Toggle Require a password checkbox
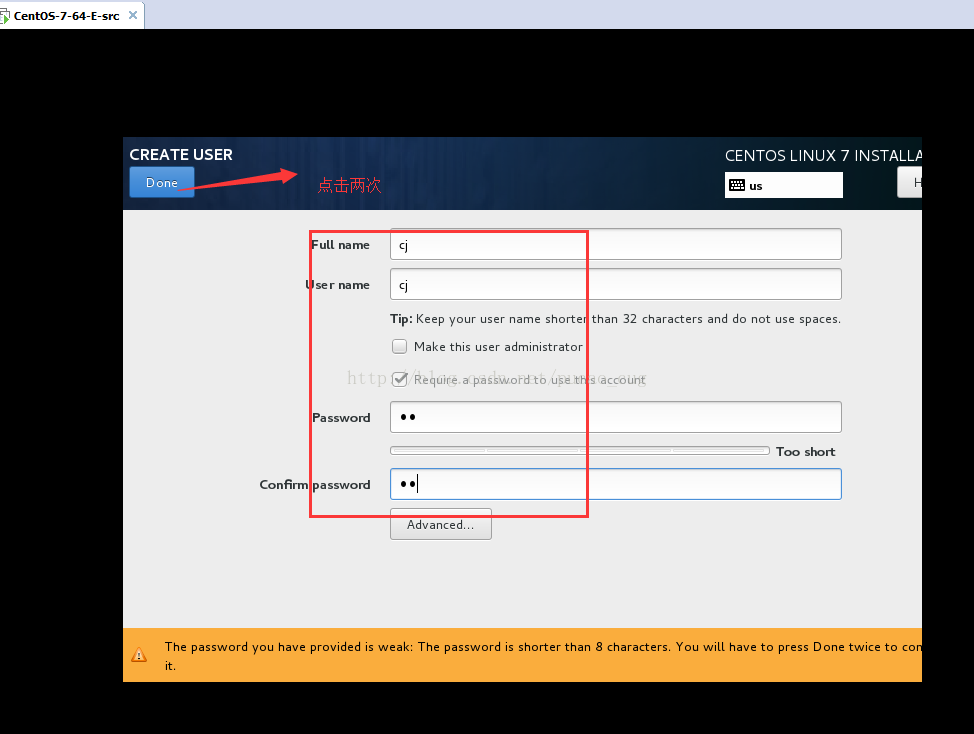This screenshot has height=734, width=974. pos(399,379)
